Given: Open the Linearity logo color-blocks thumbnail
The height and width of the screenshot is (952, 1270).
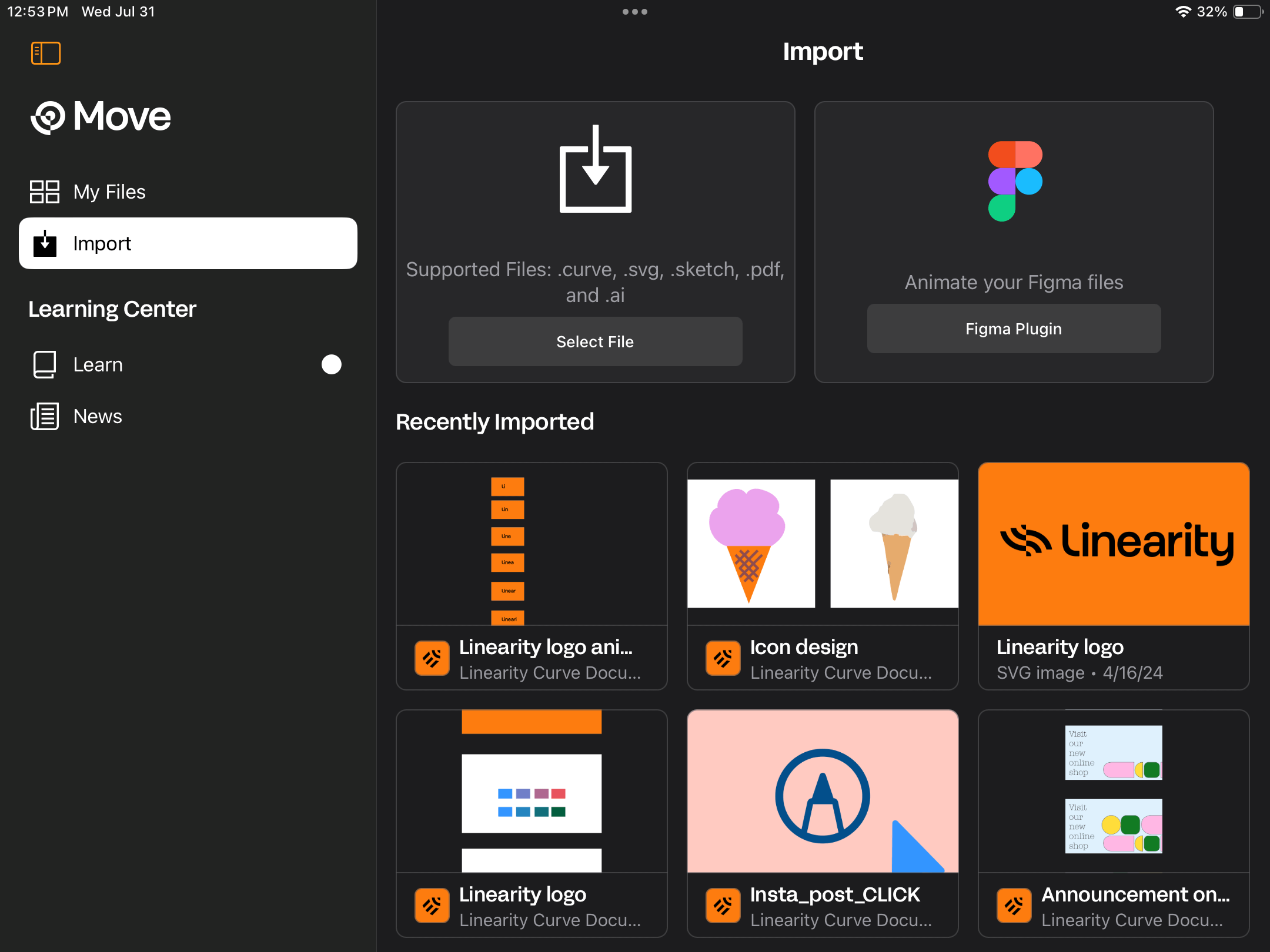Looking at the screenshot, I should click(532, 792).
